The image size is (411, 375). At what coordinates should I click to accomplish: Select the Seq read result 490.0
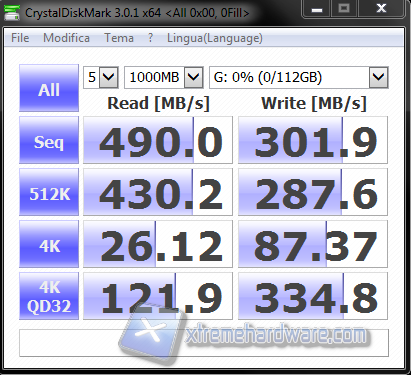coord(158,140)
